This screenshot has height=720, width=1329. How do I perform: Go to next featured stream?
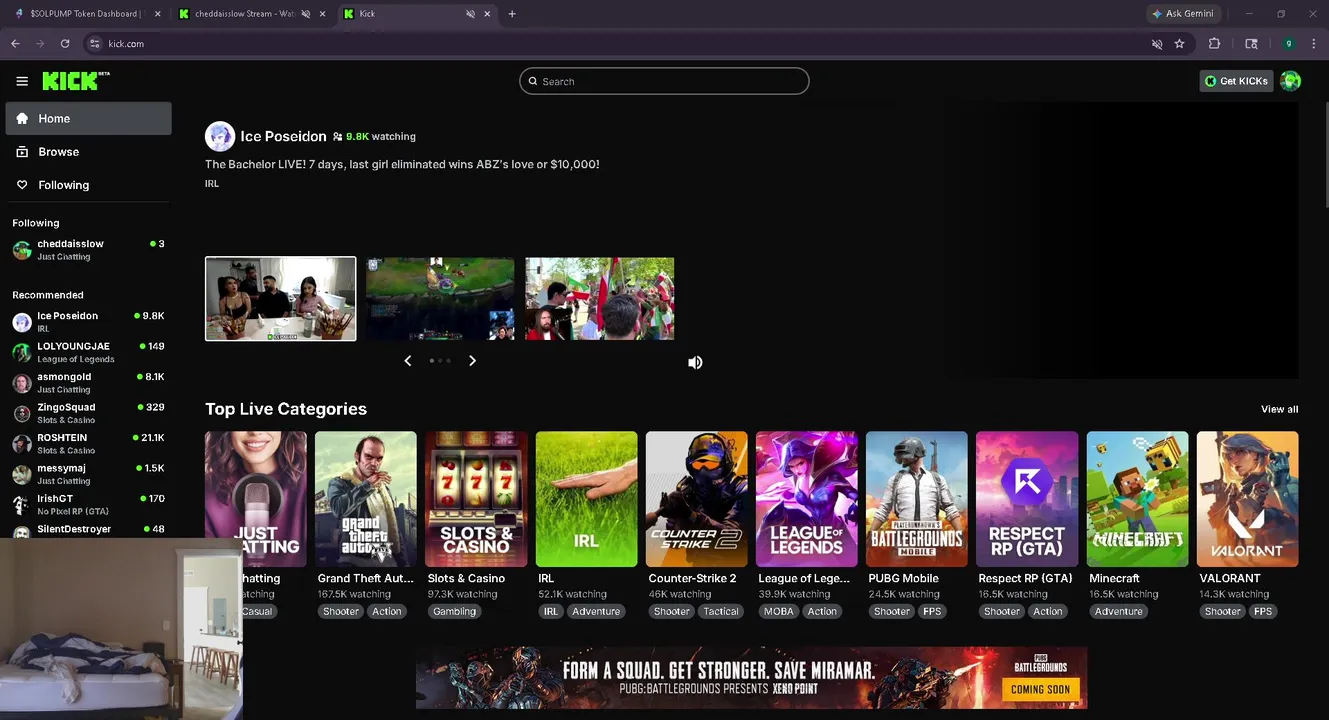(472, 361)
